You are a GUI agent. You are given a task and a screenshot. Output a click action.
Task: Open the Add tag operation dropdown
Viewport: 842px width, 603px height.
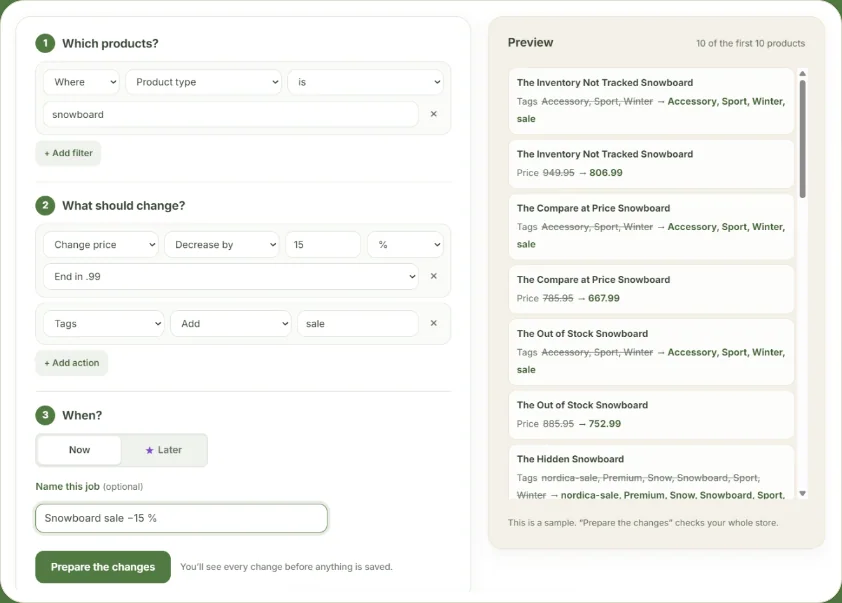[230, 324]
